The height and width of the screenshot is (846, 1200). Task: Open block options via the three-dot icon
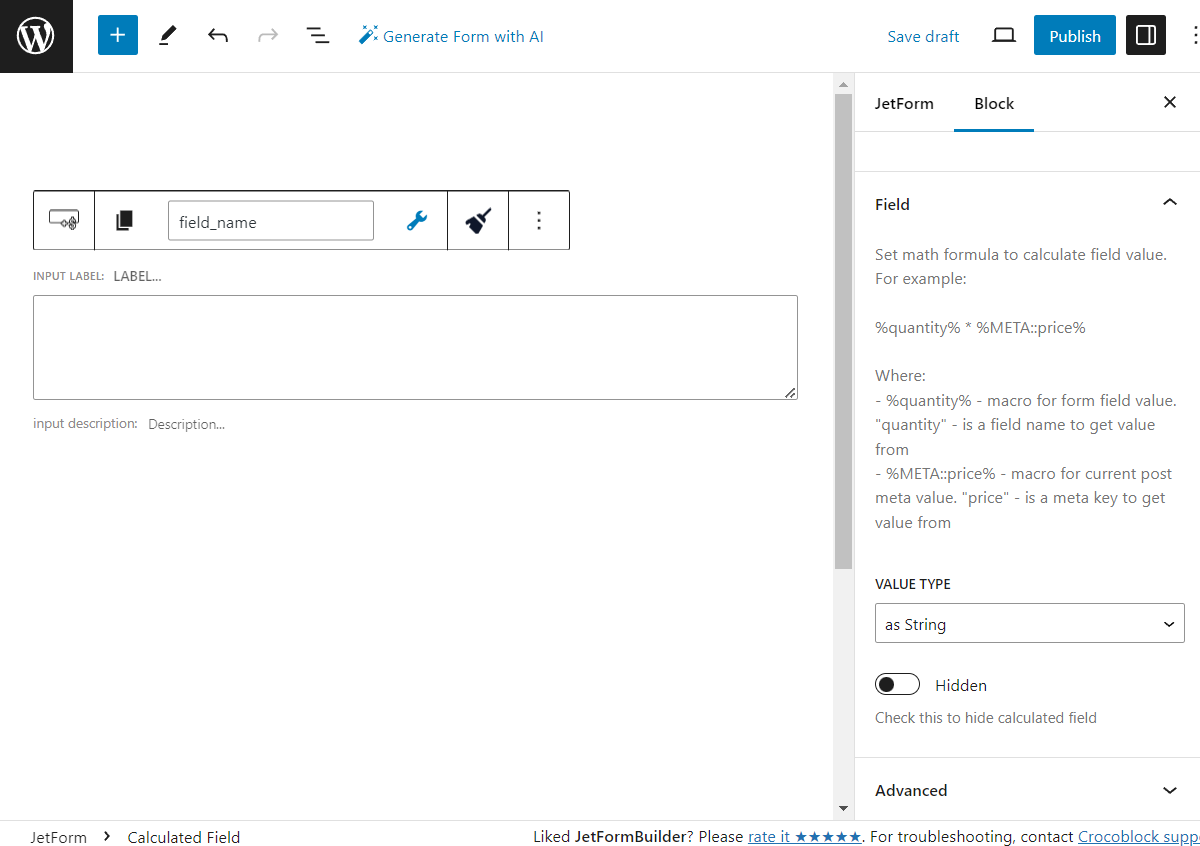(539, 220)
